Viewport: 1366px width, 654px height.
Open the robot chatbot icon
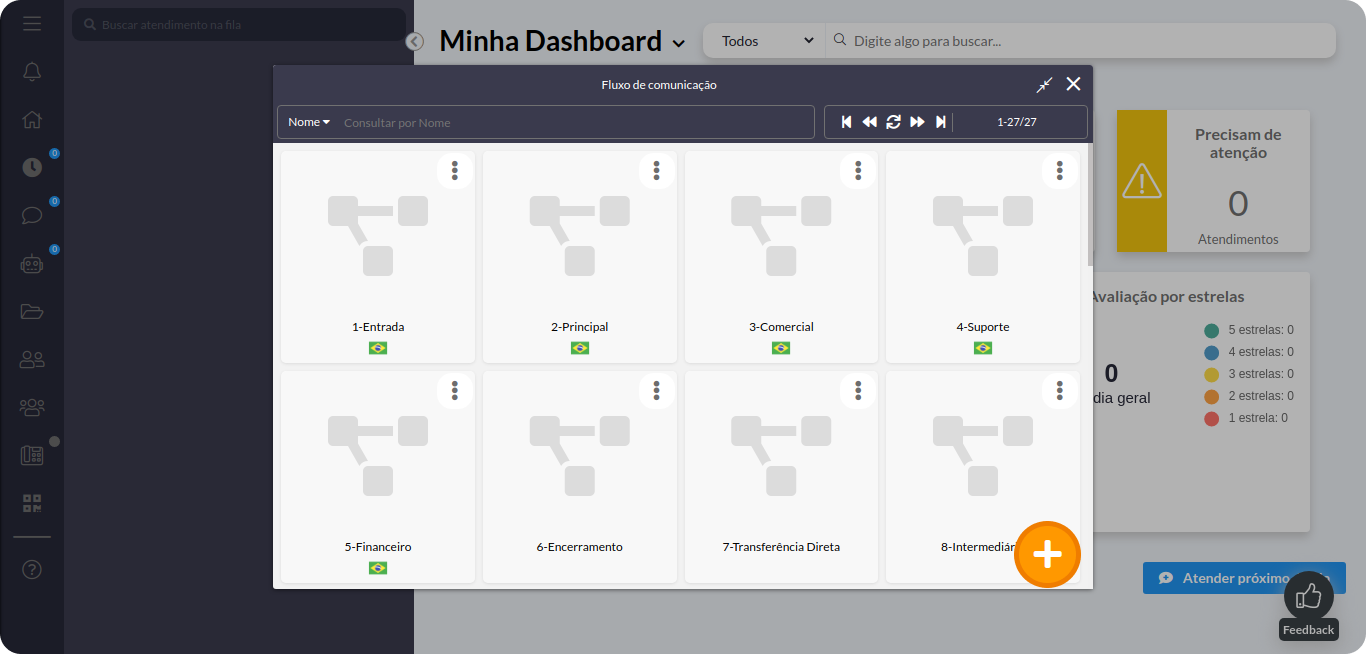click(x=32, y=264)
